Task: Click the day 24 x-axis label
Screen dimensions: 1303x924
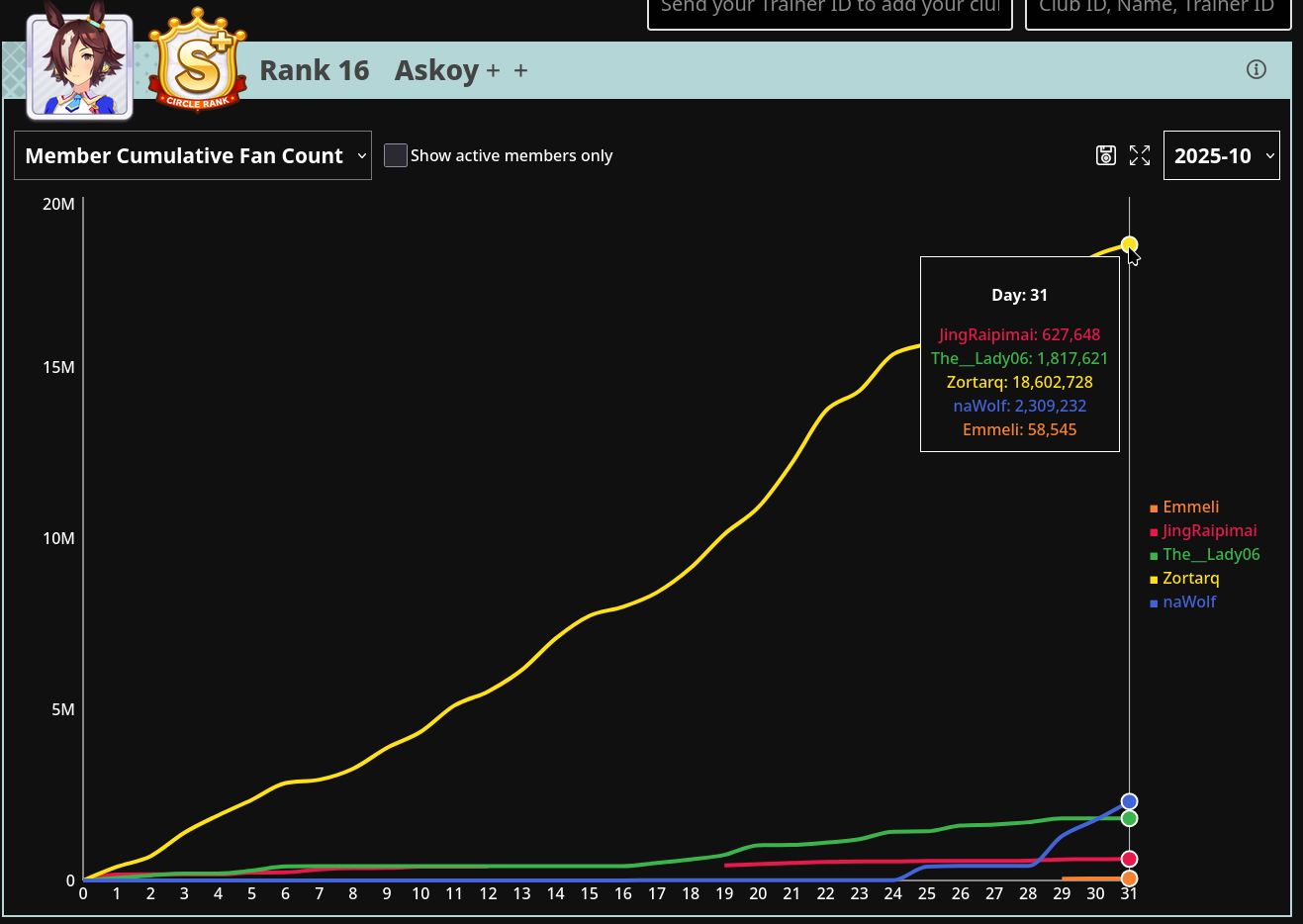Action: (x=893, y=893)
